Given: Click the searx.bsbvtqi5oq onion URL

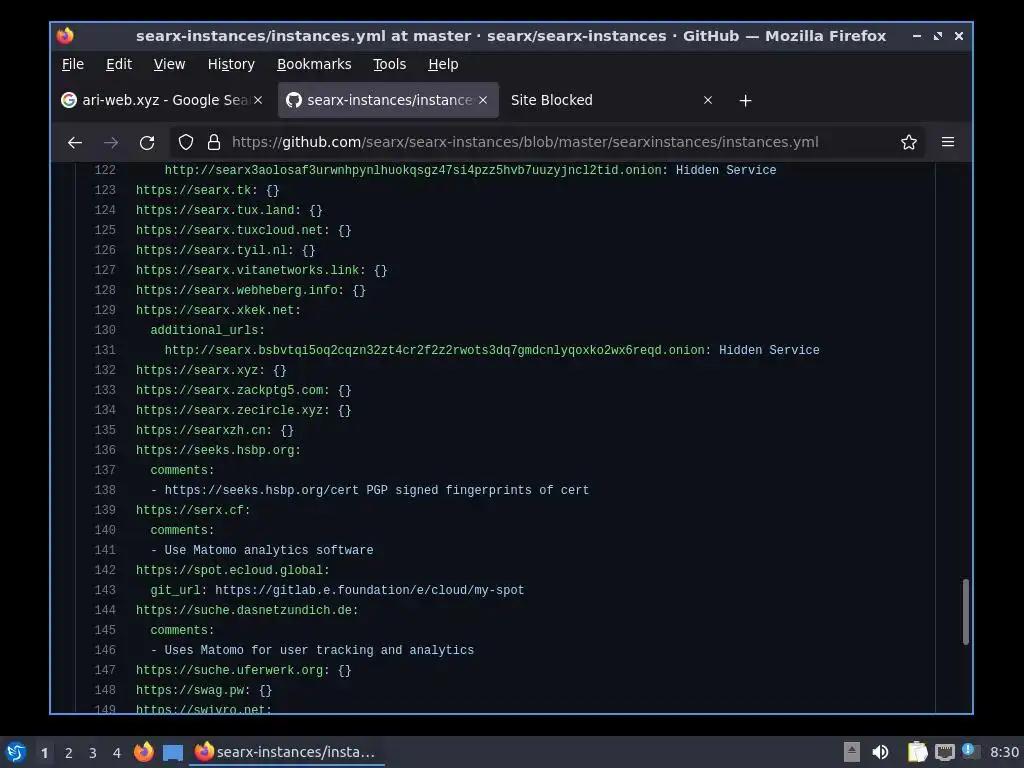Looking at the screenshot, I should coord(434,350).
